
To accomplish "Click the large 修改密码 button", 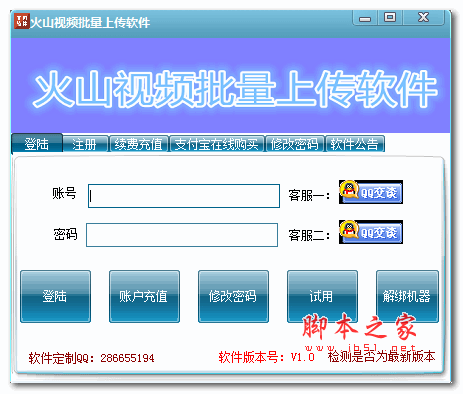I will point(233,296).
